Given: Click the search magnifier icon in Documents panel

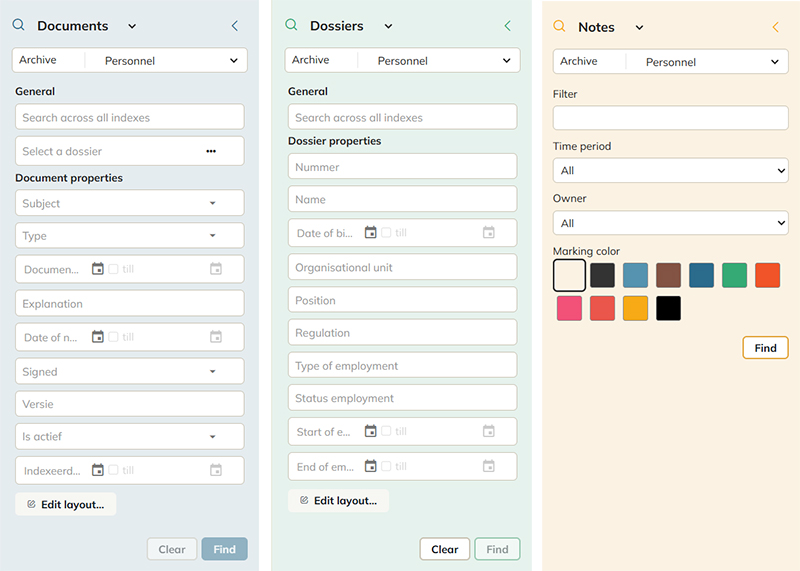Looking at the screenshot, I should [x=18, y=24].
